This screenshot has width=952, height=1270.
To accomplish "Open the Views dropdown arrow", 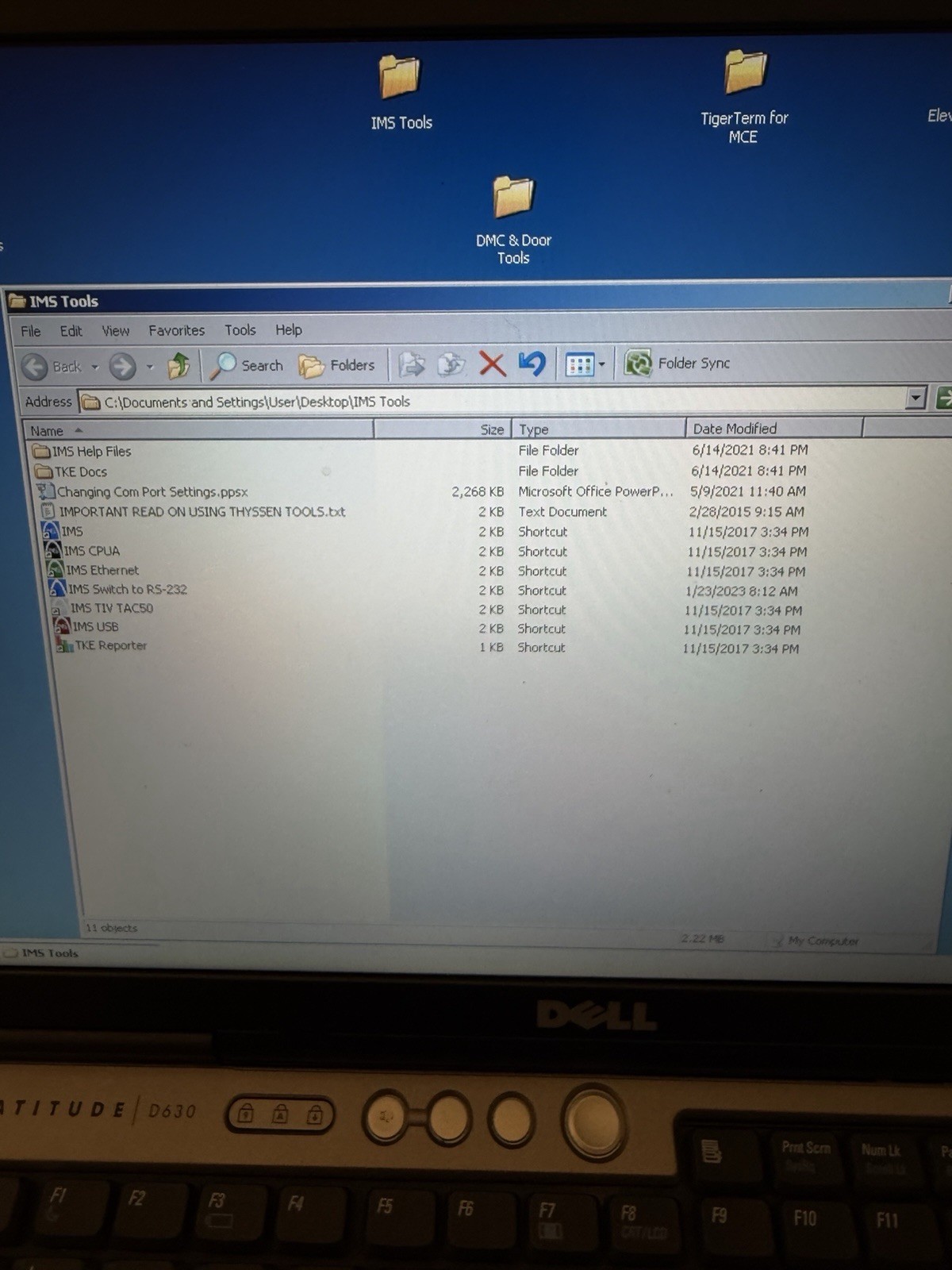I will (x=601, y=364).
